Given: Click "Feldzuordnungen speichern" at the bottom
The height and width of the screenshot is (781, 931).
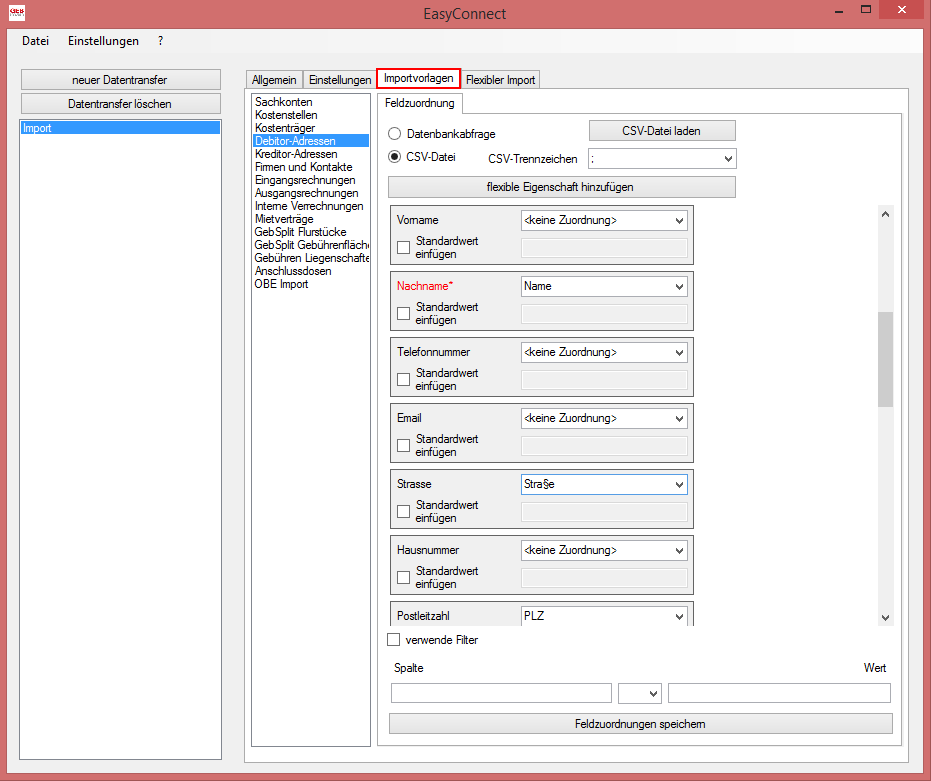Looking at the screenshot, I should pyautogui.click(x=639, y=723).
